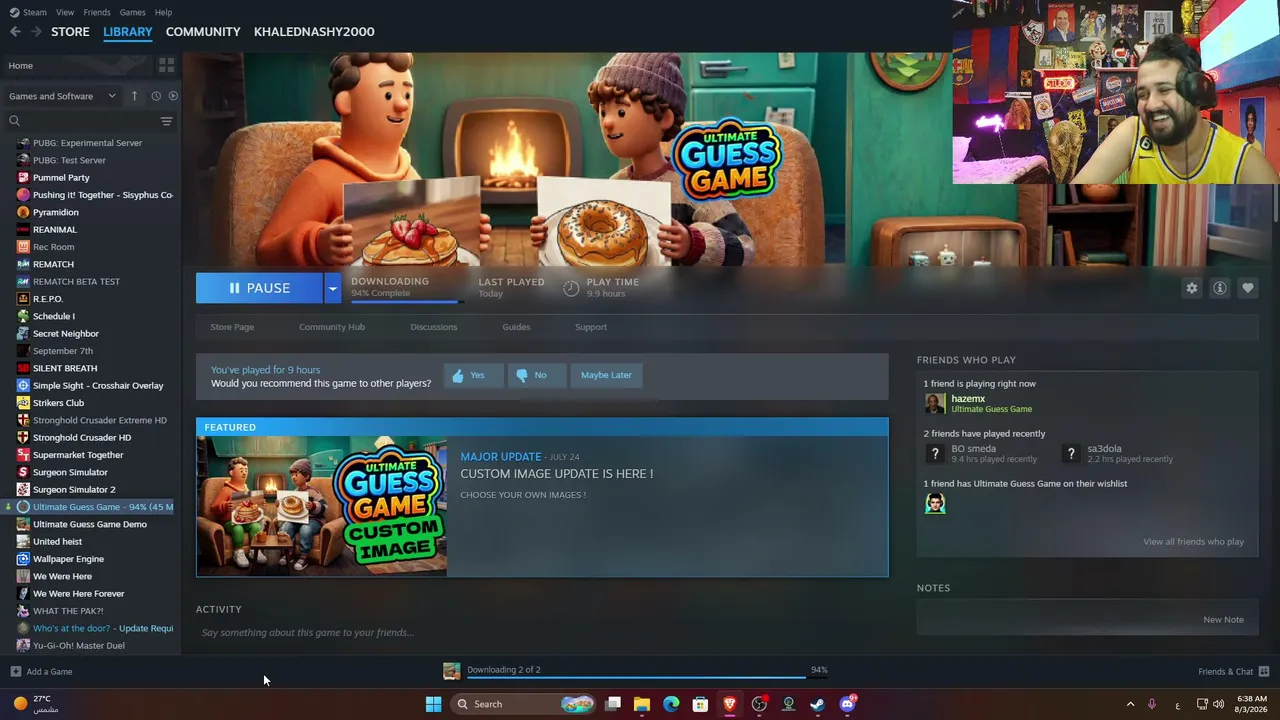Open game settings gear icon
The height and width of the screenshot is (720, 1280).
point(1191,288)
